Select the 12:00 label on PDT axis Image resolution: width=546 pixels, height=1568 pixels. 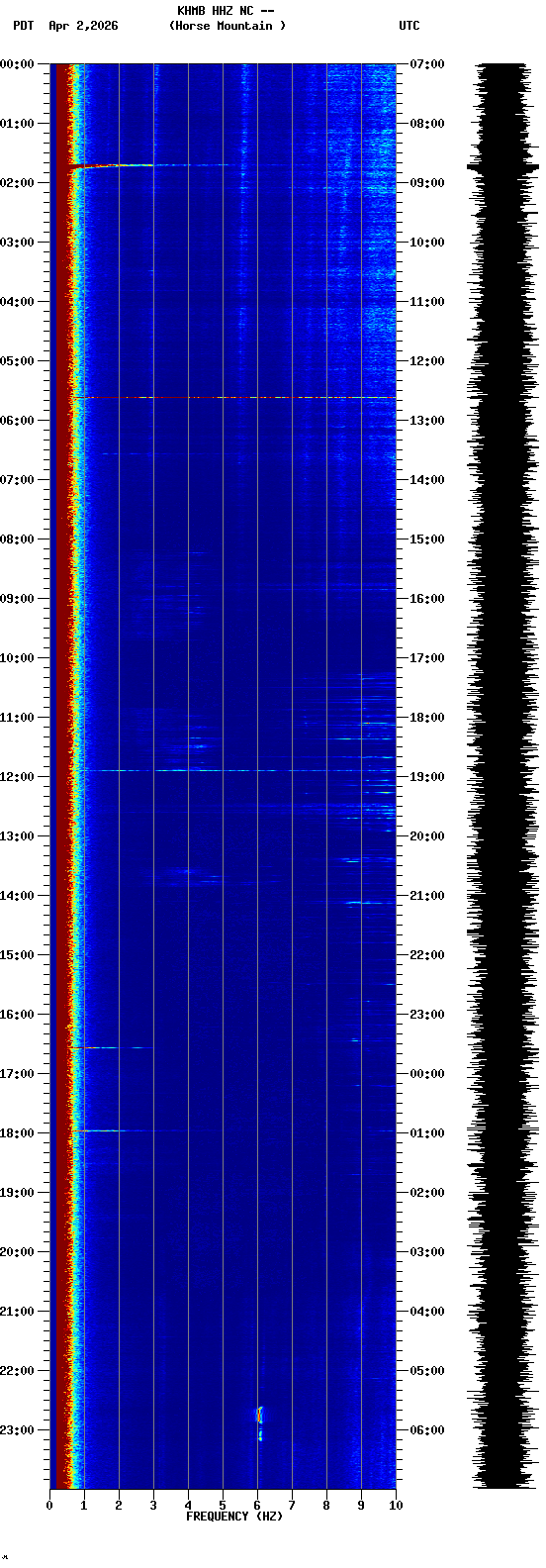click(x=17, y=777)
